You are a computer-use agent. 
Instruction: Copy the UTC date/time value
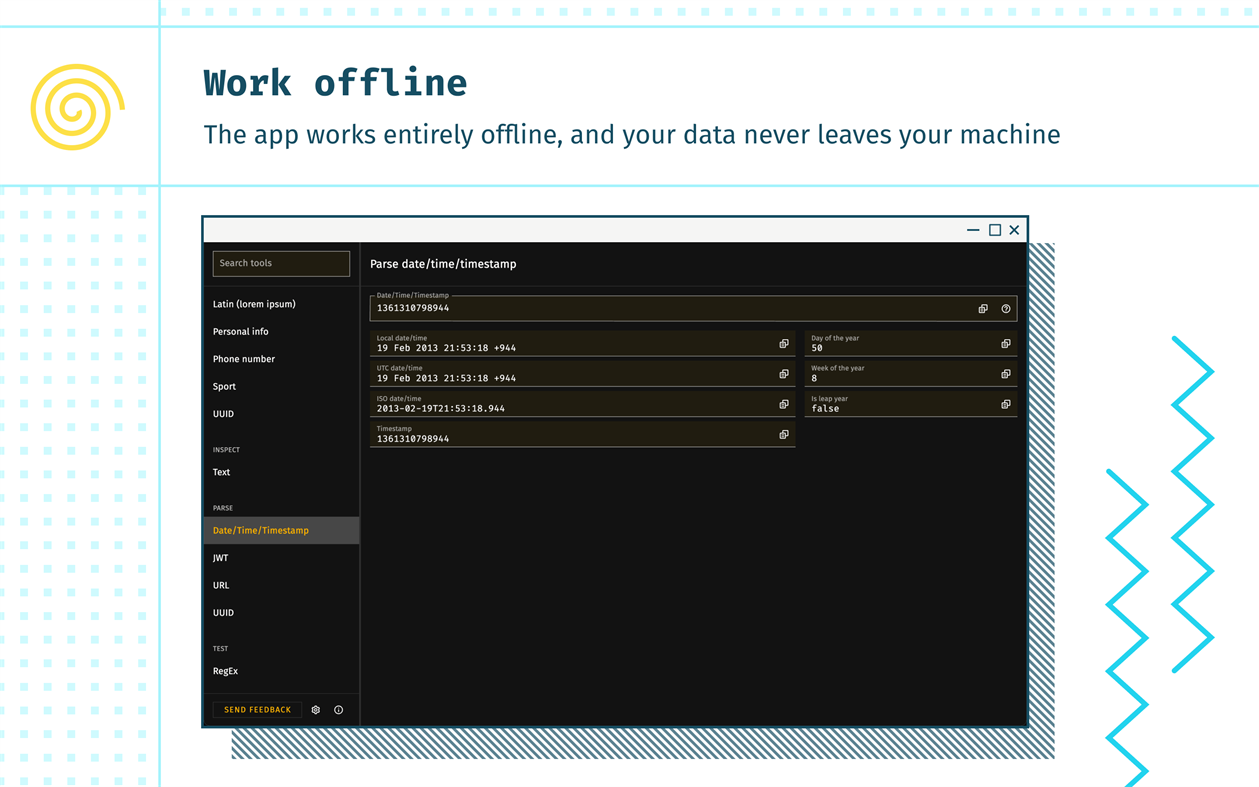click(x=784, y=374)
